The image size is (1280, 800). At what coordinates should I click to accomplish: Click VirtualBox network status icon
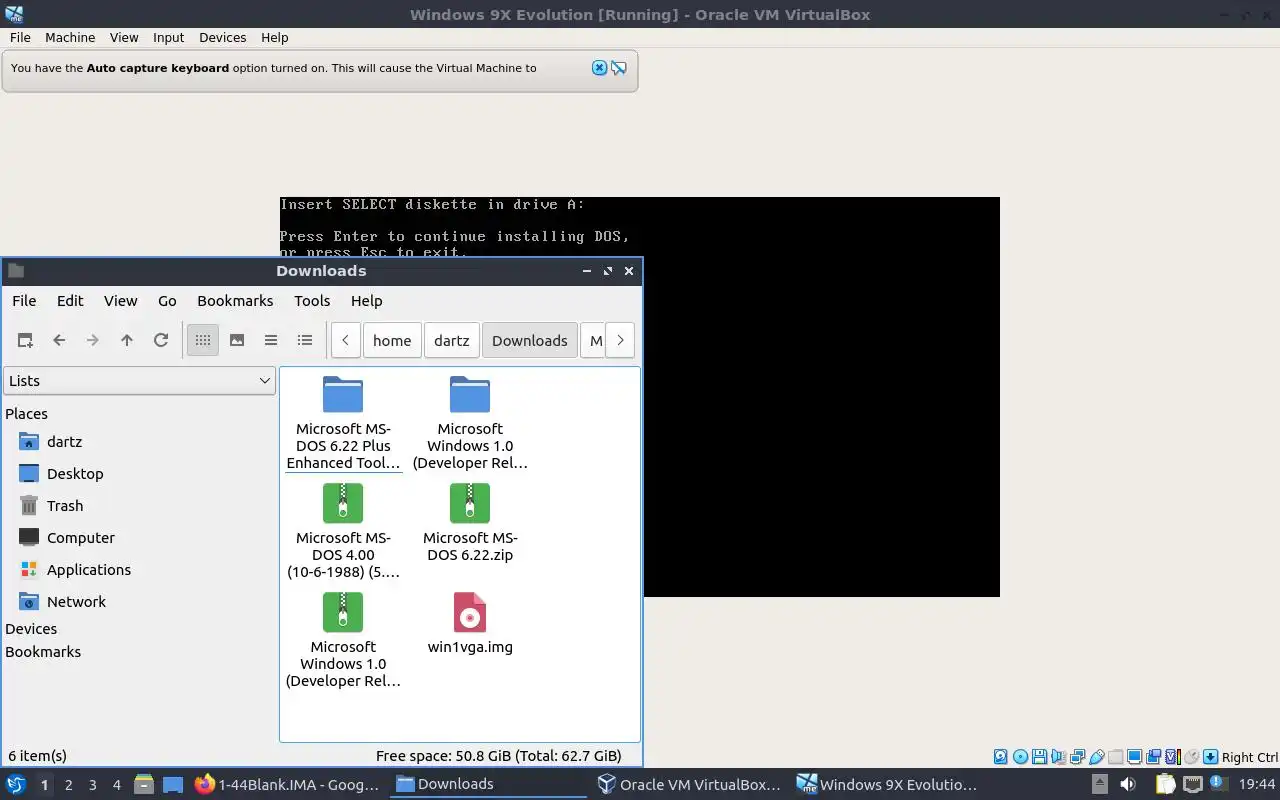pos(1077,757)
